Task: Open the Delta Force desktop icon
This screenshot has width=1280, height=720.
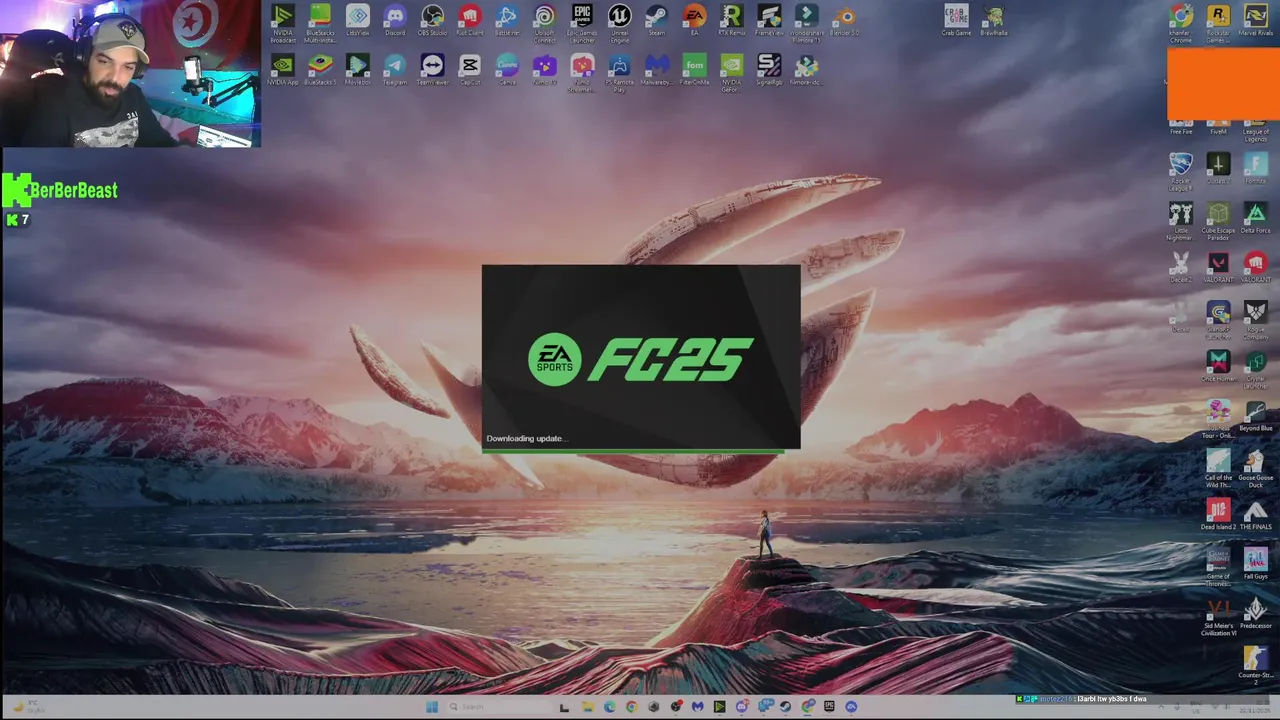Action: click(1256, 218)
